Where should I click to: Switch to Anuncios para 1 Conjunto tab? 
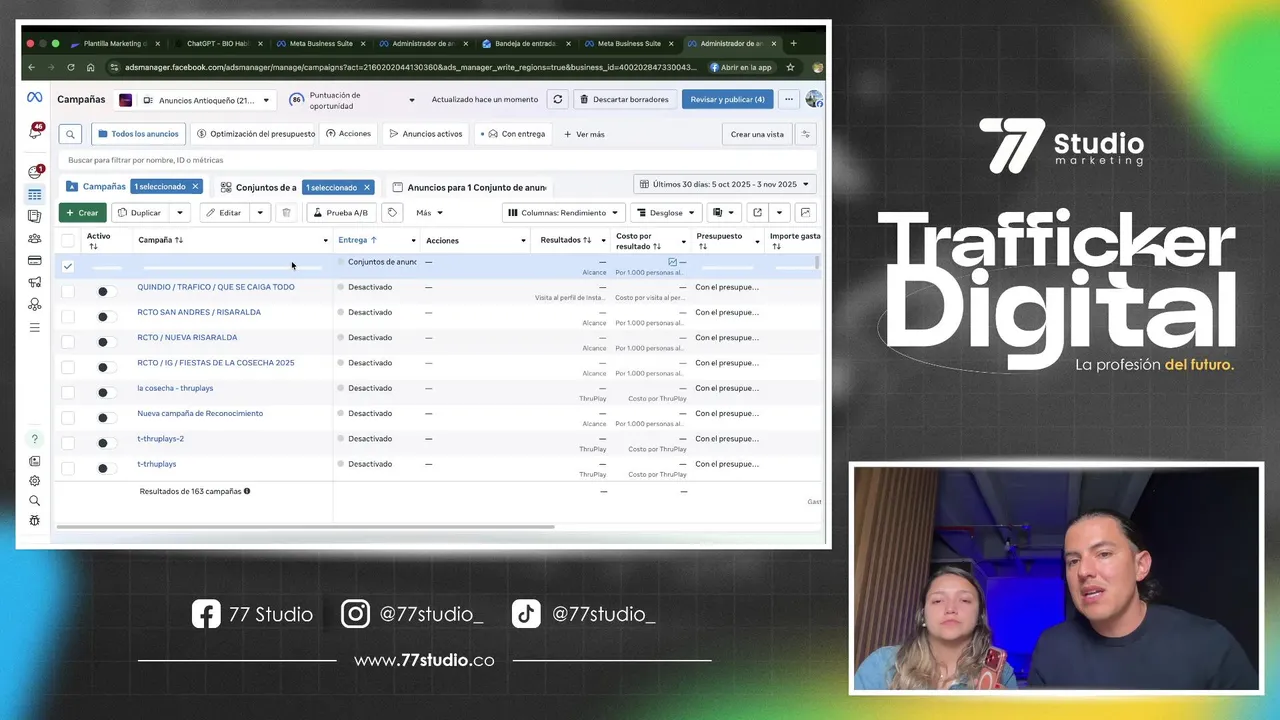(x=470, y=187)
